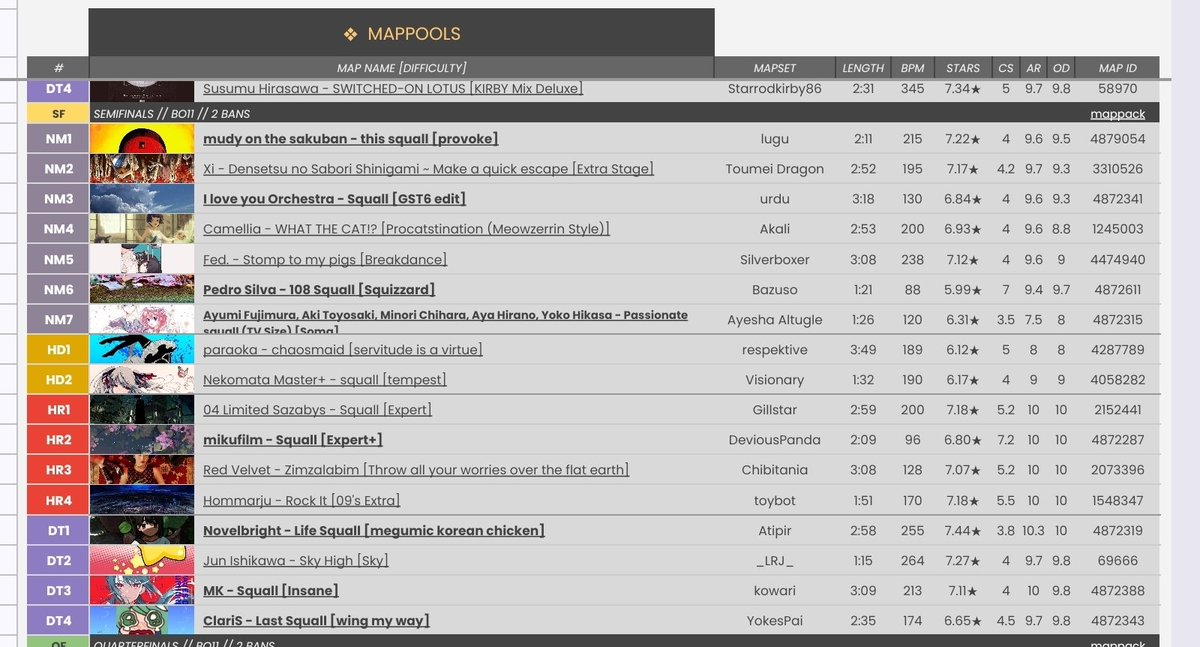This screenshot has height=647, width=1200.
Task: Select the DT4 label in ClariS row
Action: tap(58, 621)
